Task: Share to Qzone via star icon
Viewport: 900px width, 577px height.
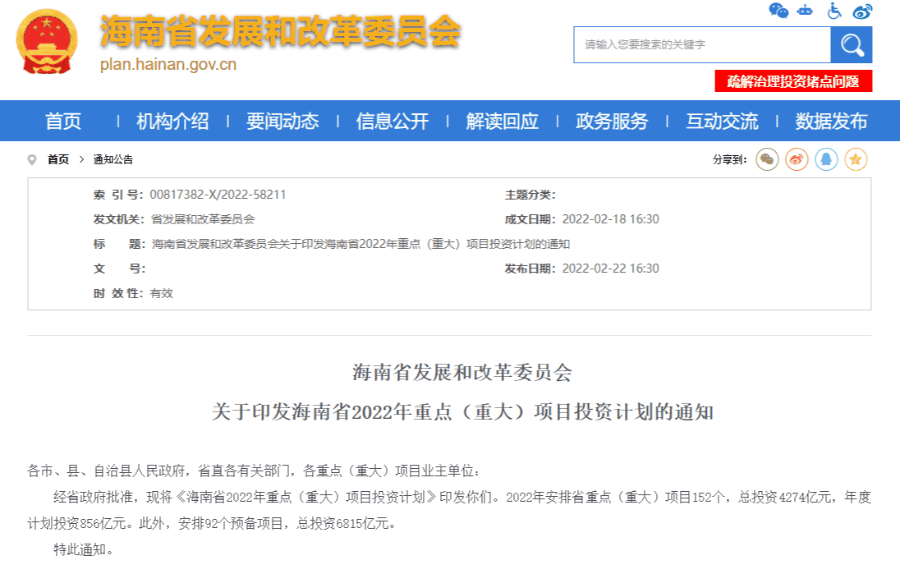Action: [855, 159]
